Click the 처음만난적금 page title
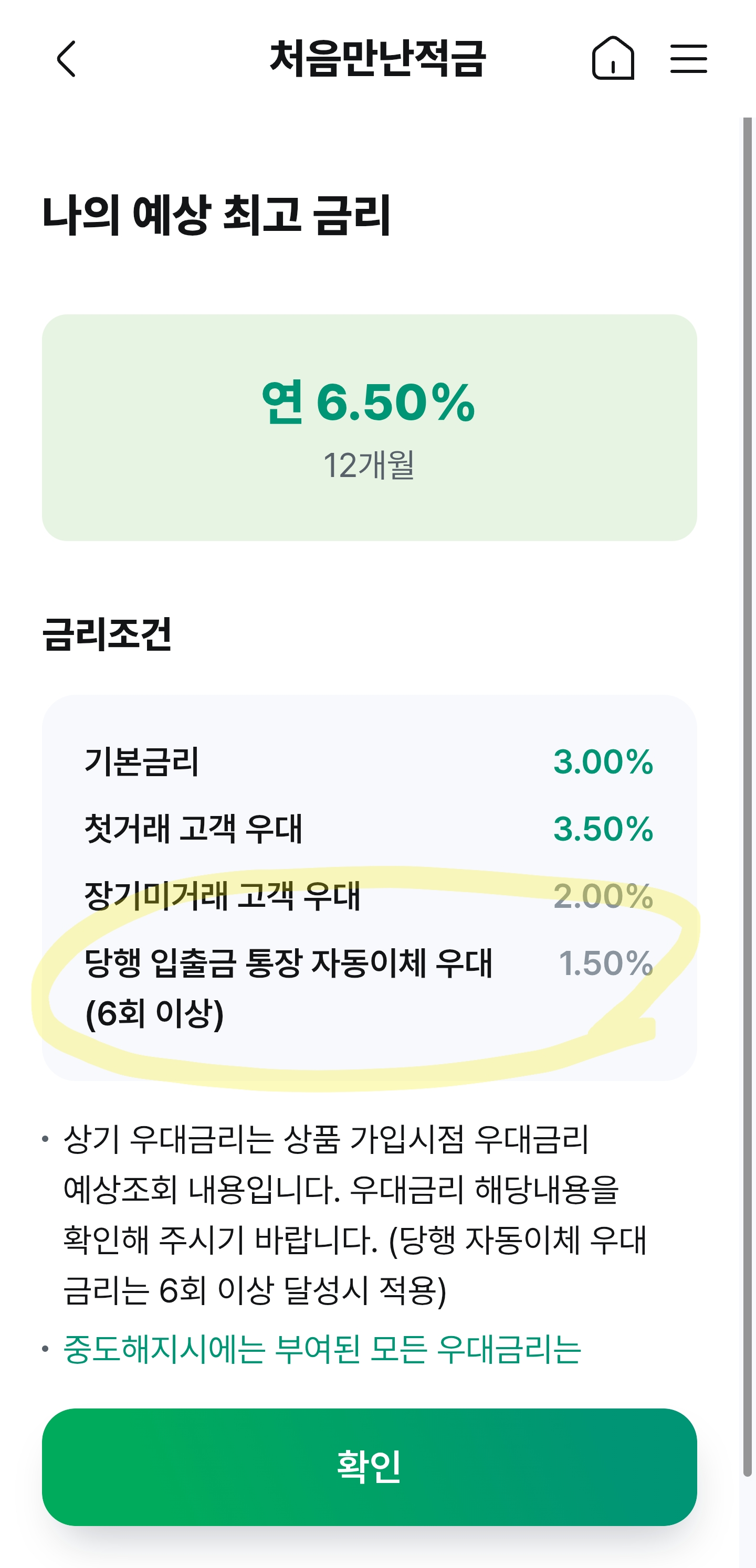The height and width of the screenshot is (1568, 756). (377, 58)
